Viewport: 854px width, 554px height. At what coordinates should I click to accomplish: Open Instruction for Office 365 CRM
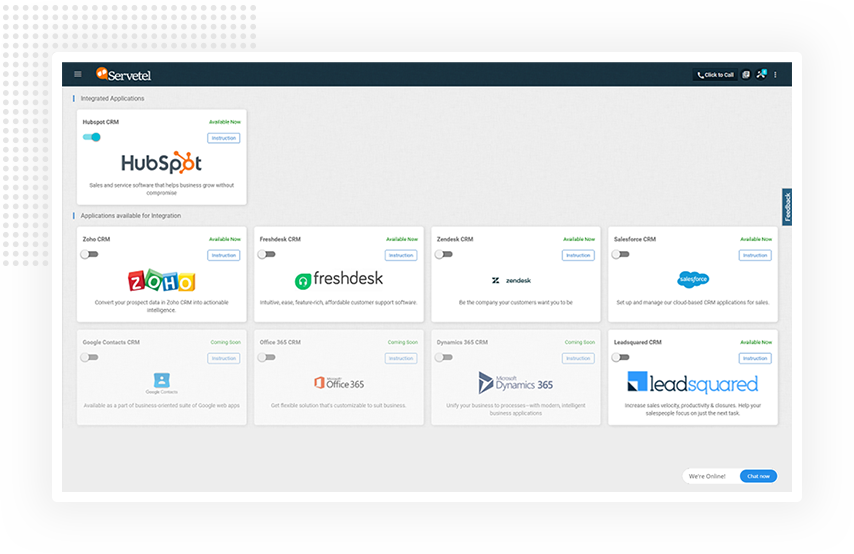tap(401, 358)
